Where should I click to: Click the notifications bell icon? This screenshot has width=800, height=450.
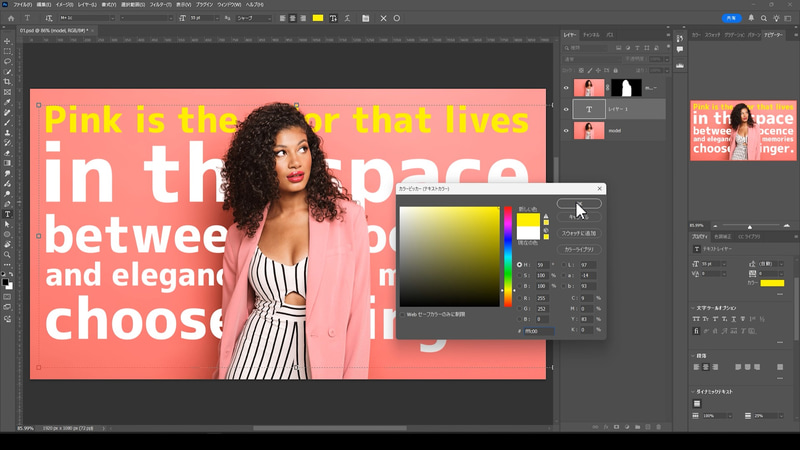pos(751,18)
